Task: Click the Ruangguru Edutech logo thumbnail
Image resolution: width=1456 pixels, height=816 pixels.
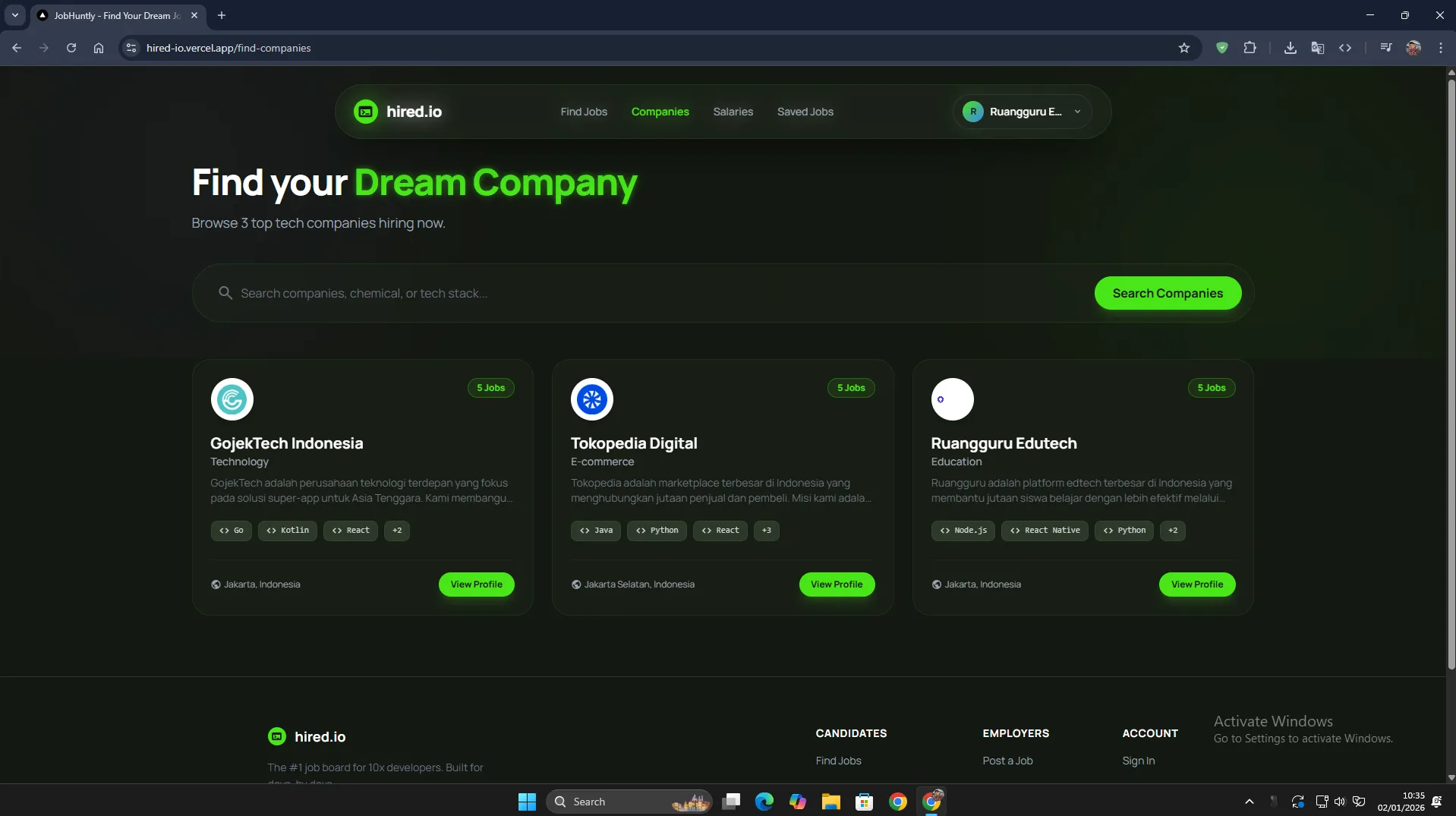Action: (x=952, y=399)
